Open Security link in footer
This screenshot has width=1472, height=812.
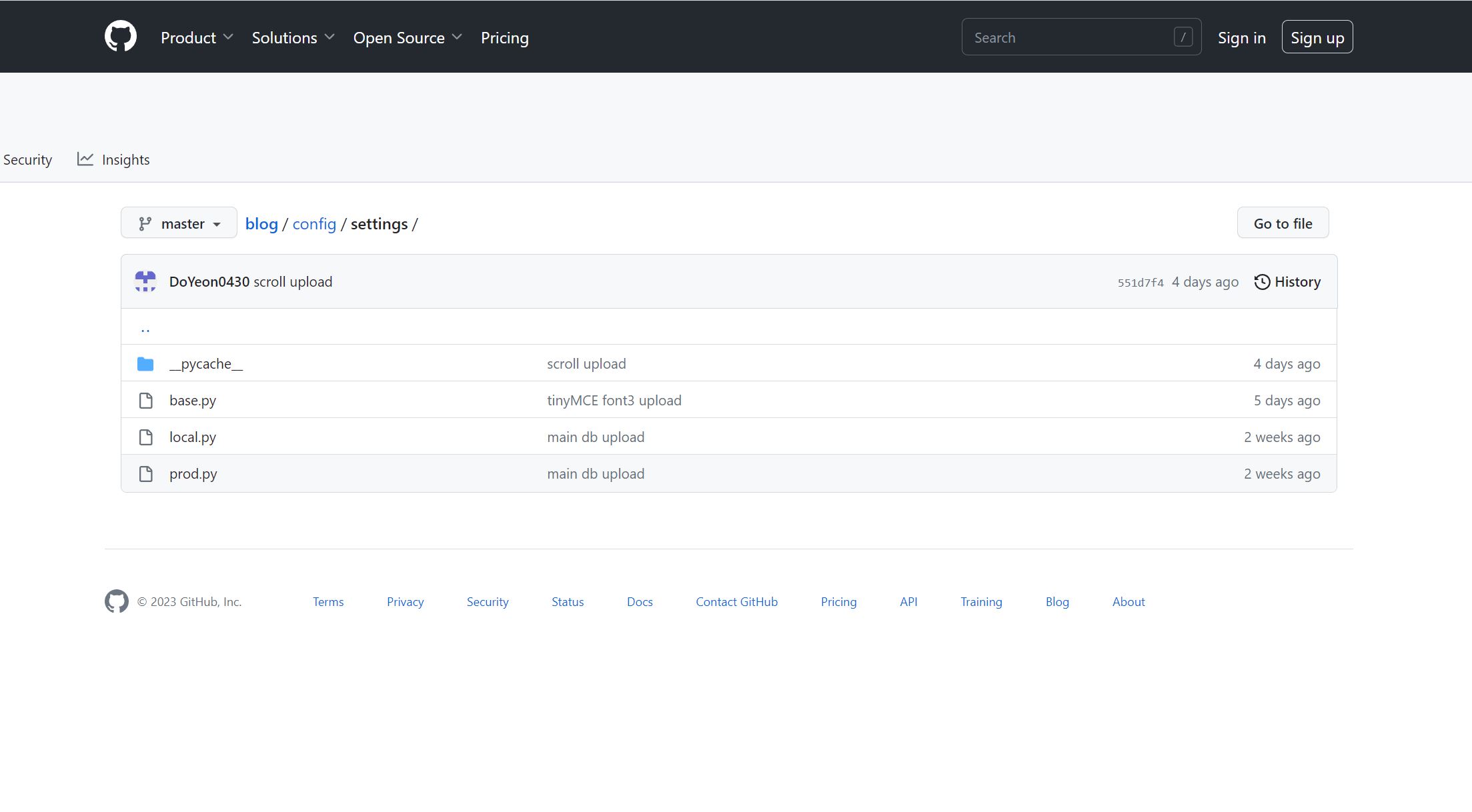pos(488,601)
